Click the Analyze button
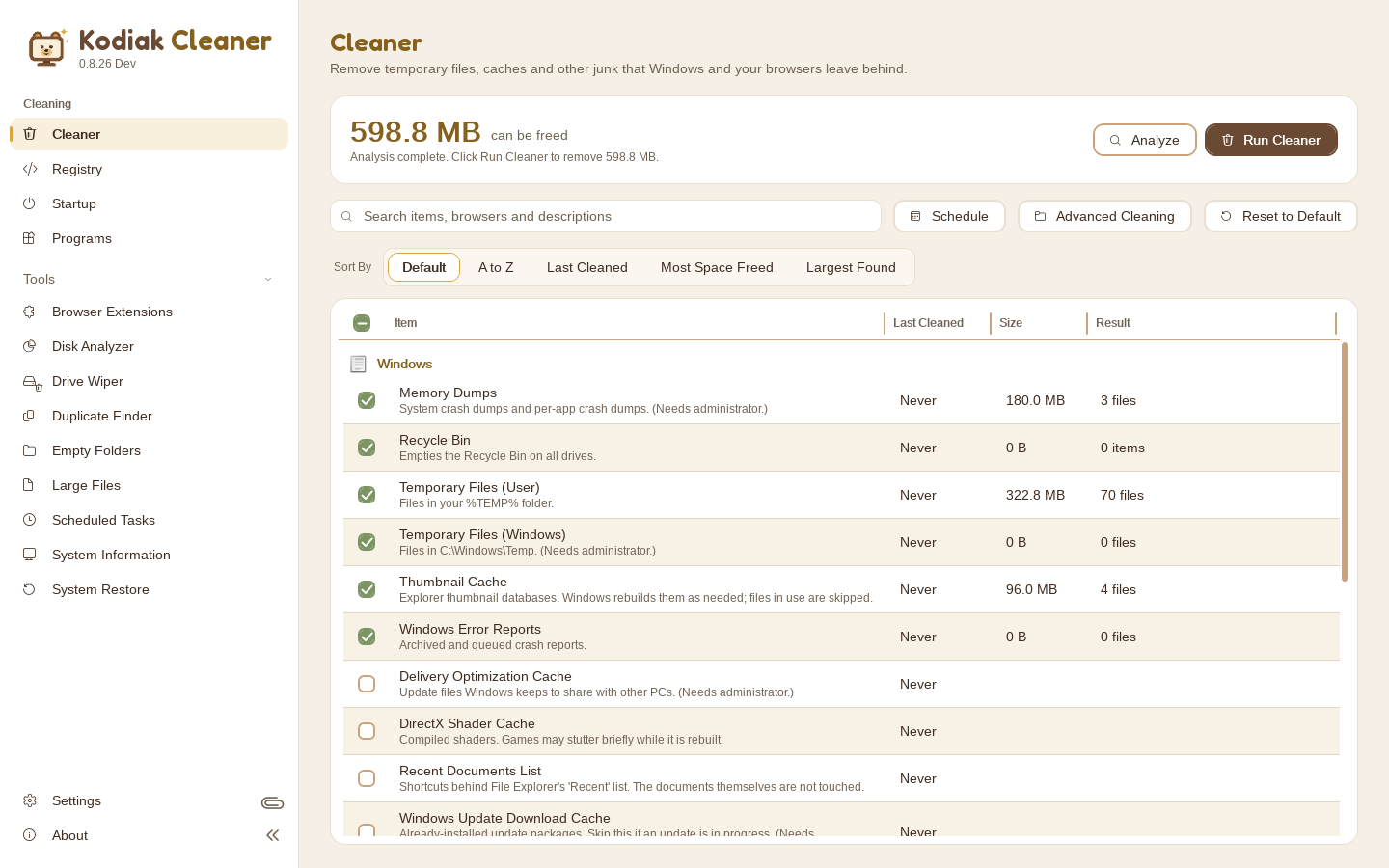1389x868 pixels. point(1144,140)
